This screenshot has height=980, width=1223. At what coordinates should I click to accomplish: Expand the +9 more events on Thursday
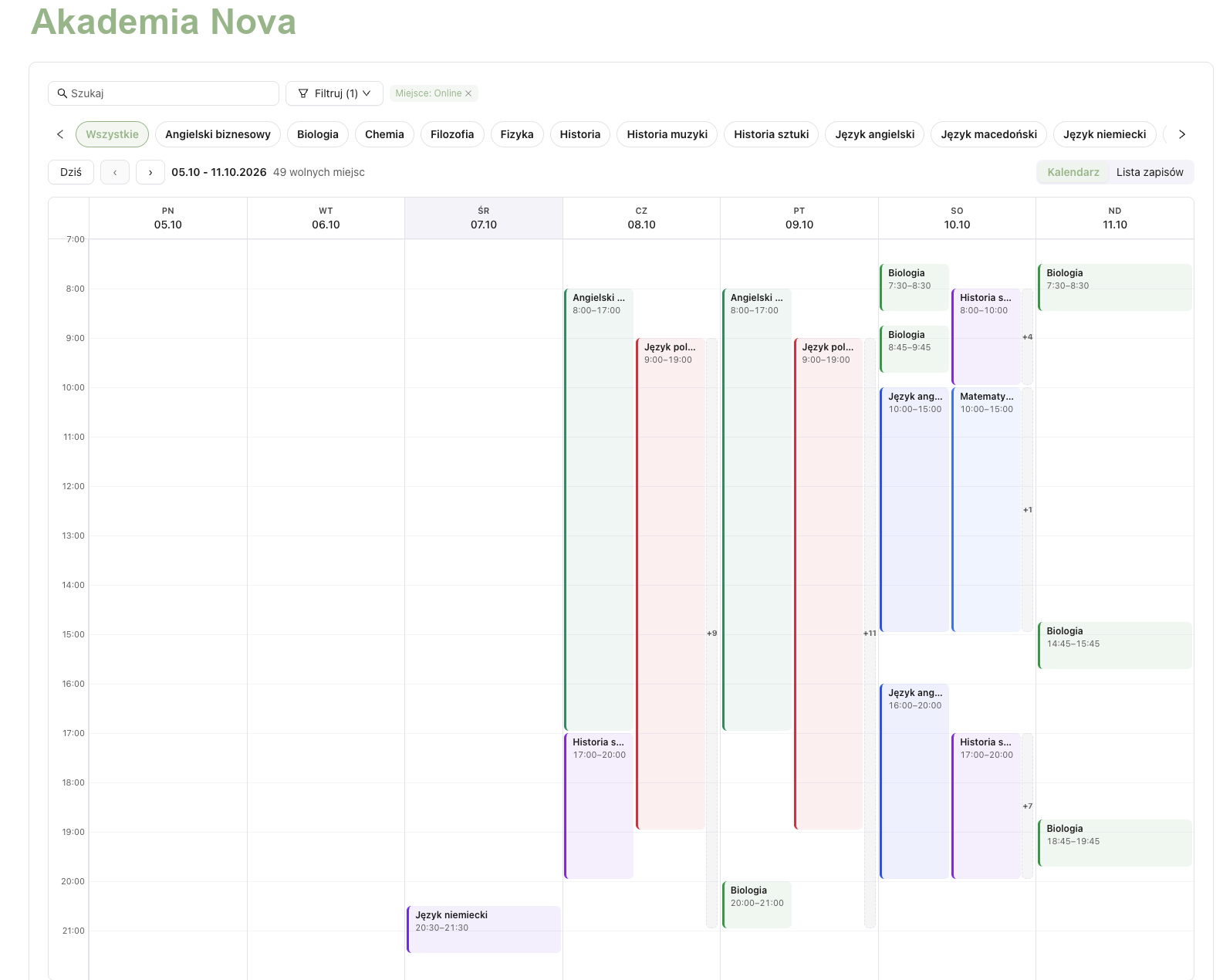pyautogui.click(x=711, y=633)
